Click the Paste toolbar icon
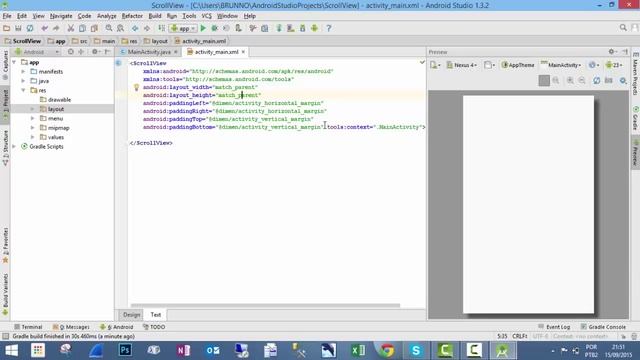 pyautogui.click(x=94, y=28)
